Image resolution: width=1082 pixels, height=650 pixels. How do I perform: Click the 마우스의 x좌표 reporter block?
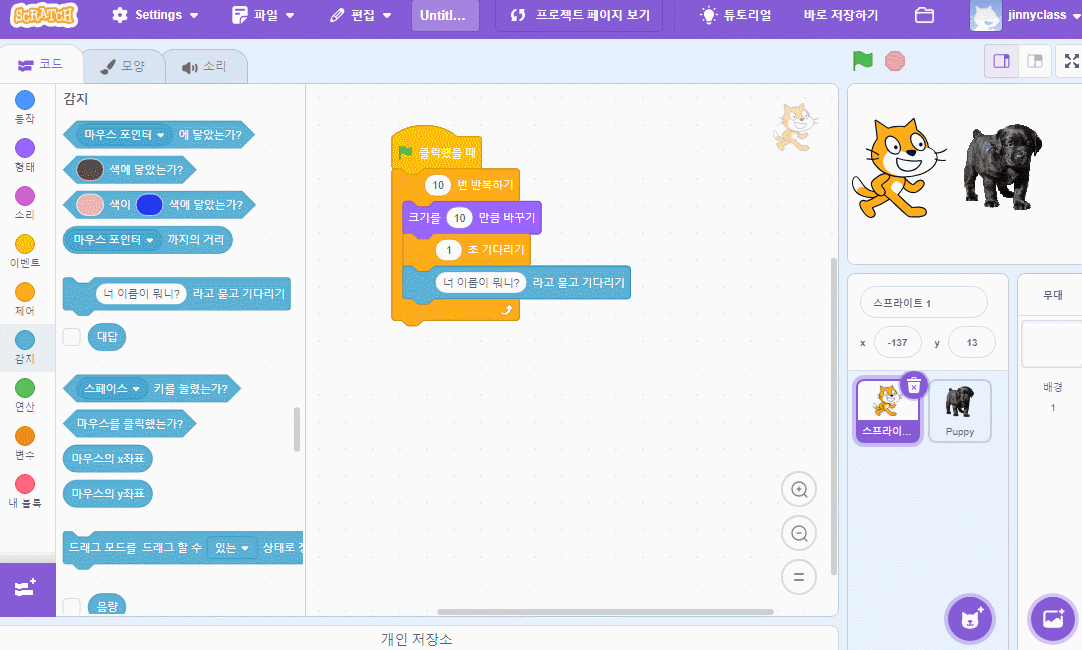click(108, 458)
